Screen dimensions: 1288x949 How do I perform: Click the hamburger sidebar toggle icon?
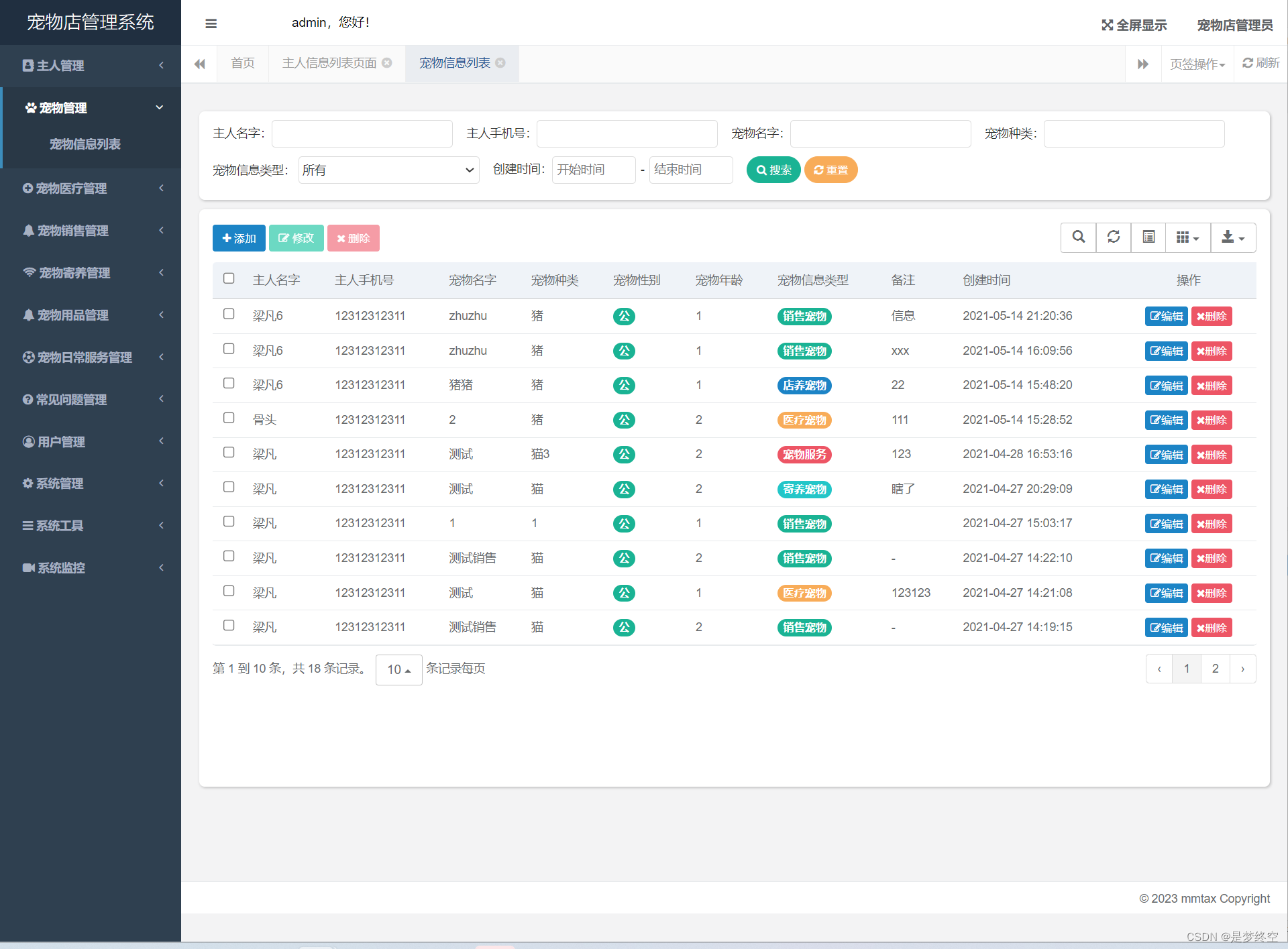(211, 24)
